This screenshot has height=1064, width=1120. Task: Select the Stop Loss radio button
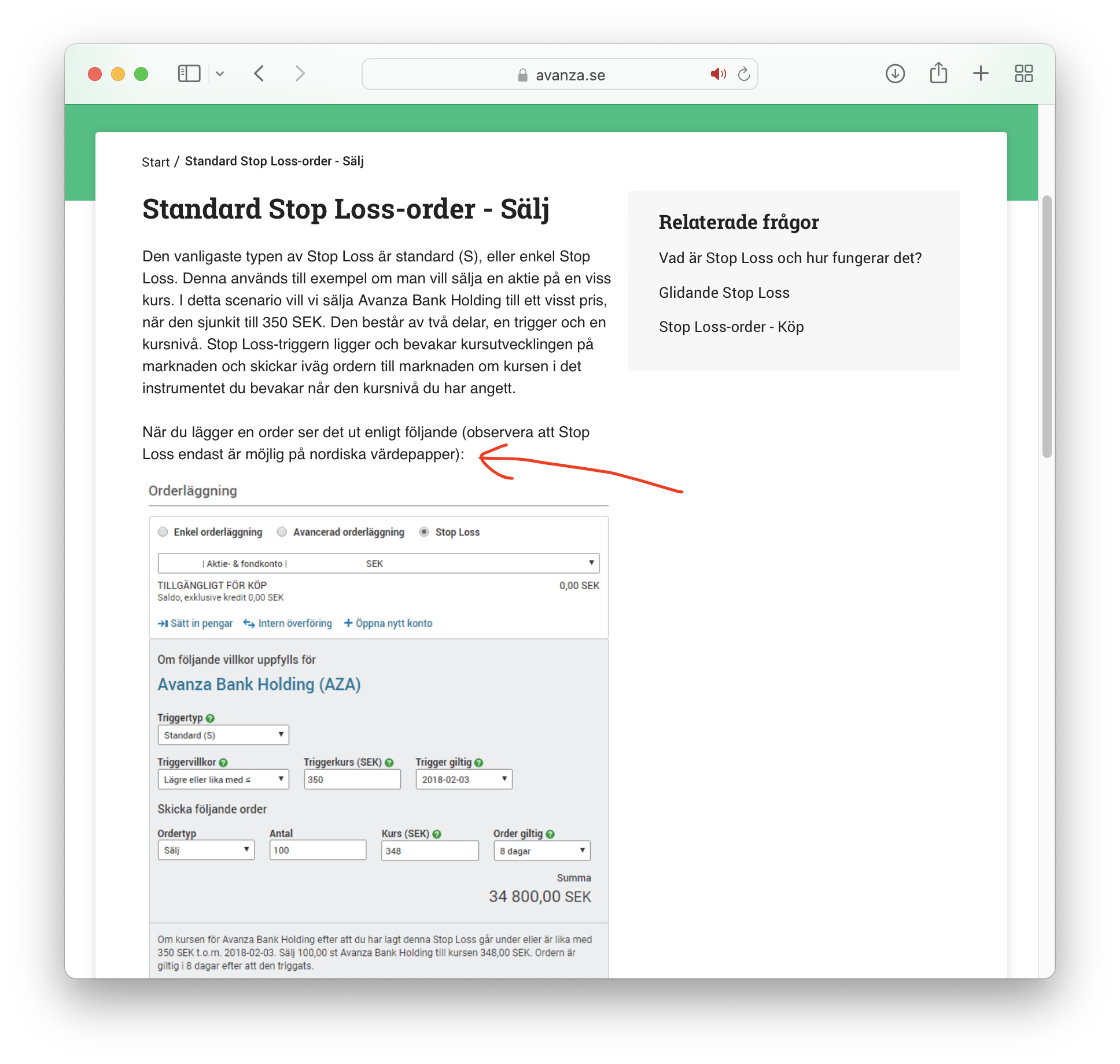coord(424,532)
